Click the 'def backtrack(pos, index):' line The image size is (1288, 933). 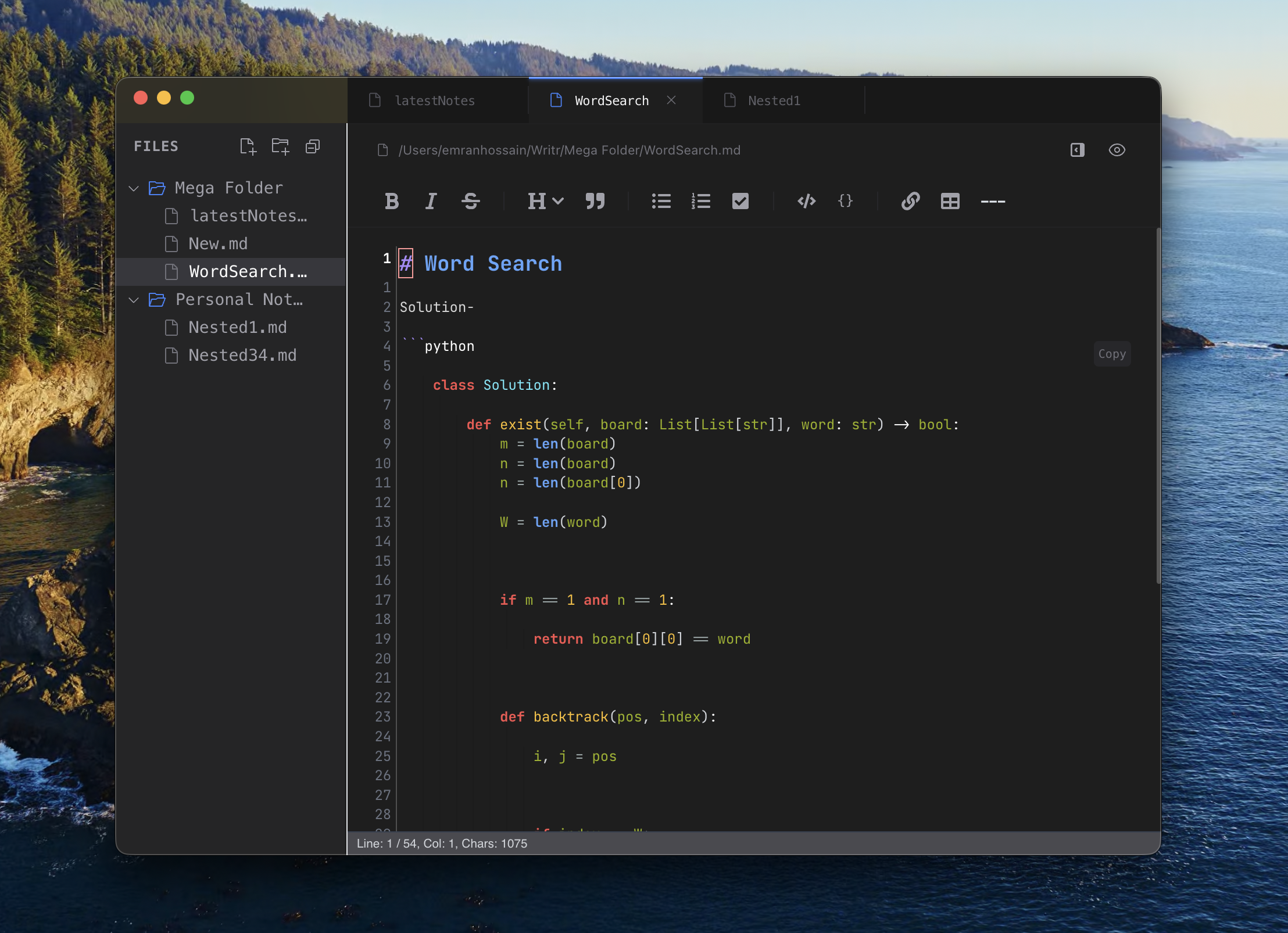[608, 717]
